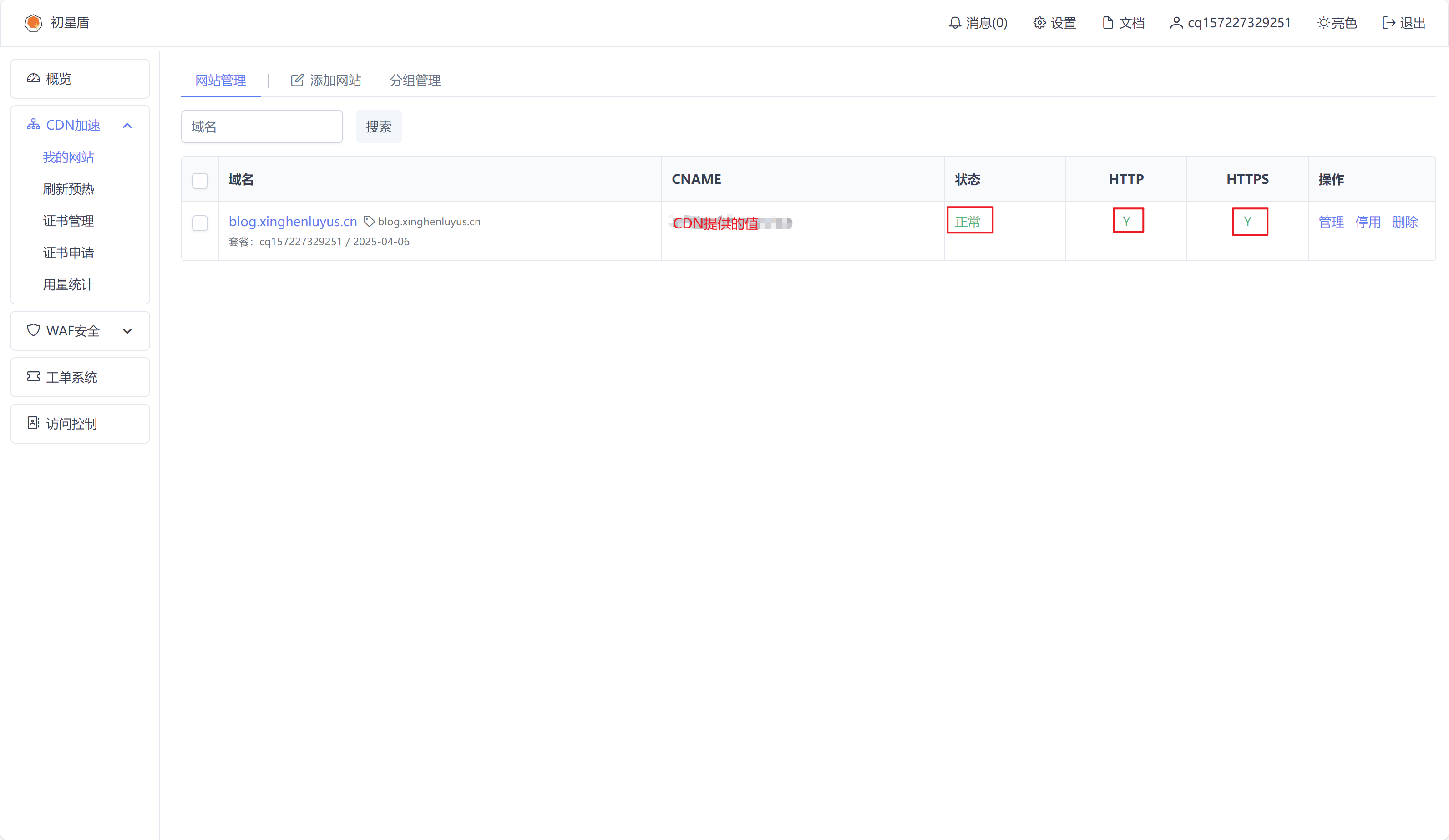This screenshot has width=1449, height=840.
Task: Click the 初星盾 logo icon
Action: pos(33,23)
